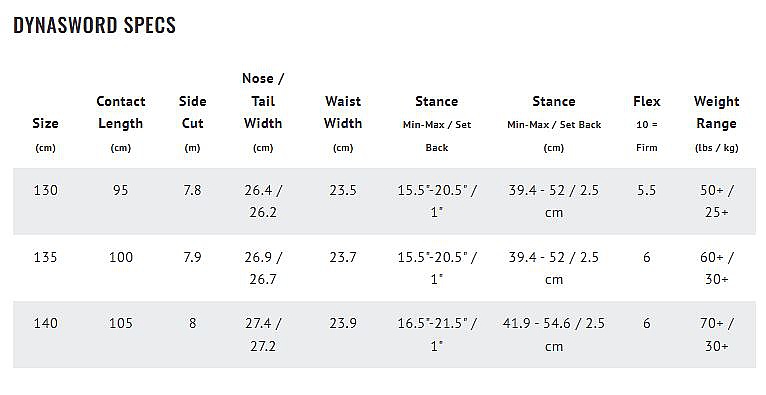Select the Side Cut column header
This screenshot has height=395, width=766.
tap(192, 124)
